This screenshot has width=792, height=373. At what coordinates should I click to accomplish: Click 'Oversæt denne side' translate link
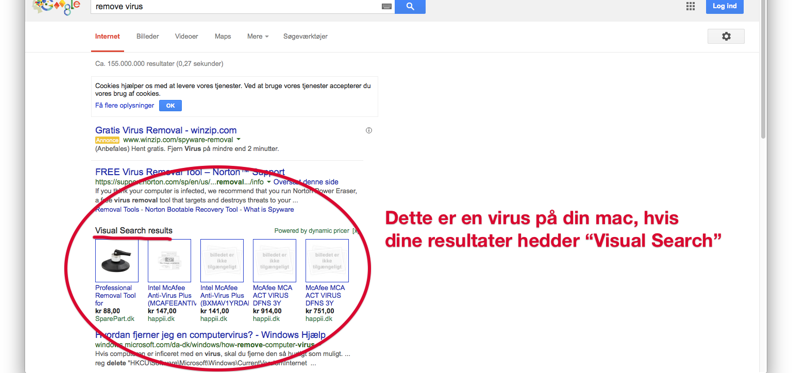(306, 182)
